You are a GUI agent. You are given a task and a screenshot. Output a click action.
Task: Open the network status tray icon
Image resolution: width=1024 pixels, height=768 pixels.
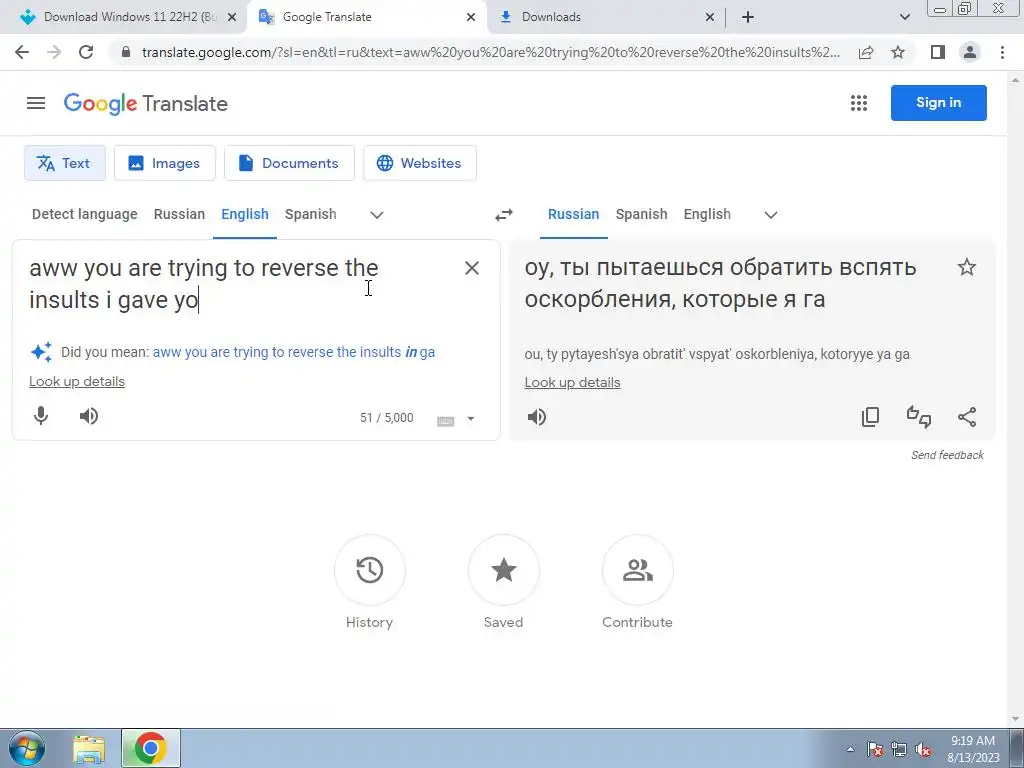[x=899, y=750]
